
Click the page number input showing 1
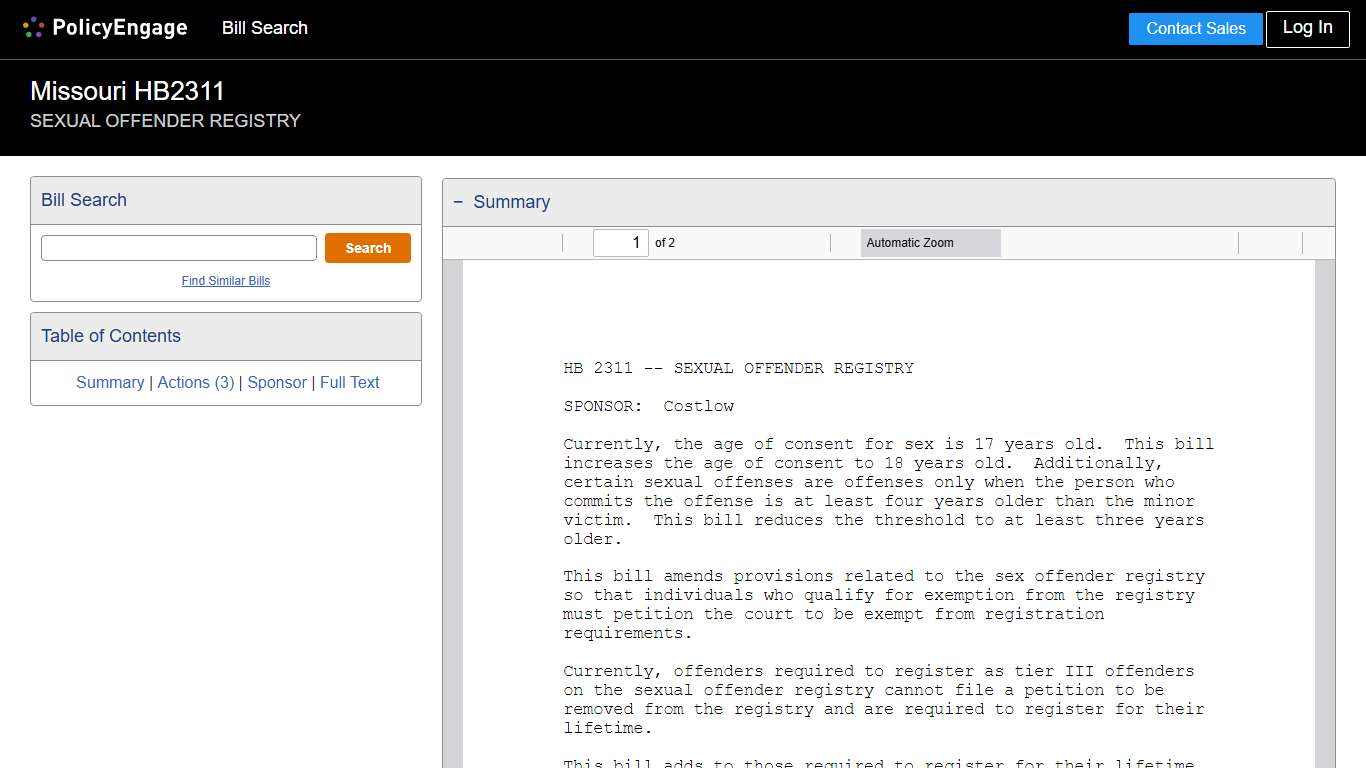coord(621,242)
